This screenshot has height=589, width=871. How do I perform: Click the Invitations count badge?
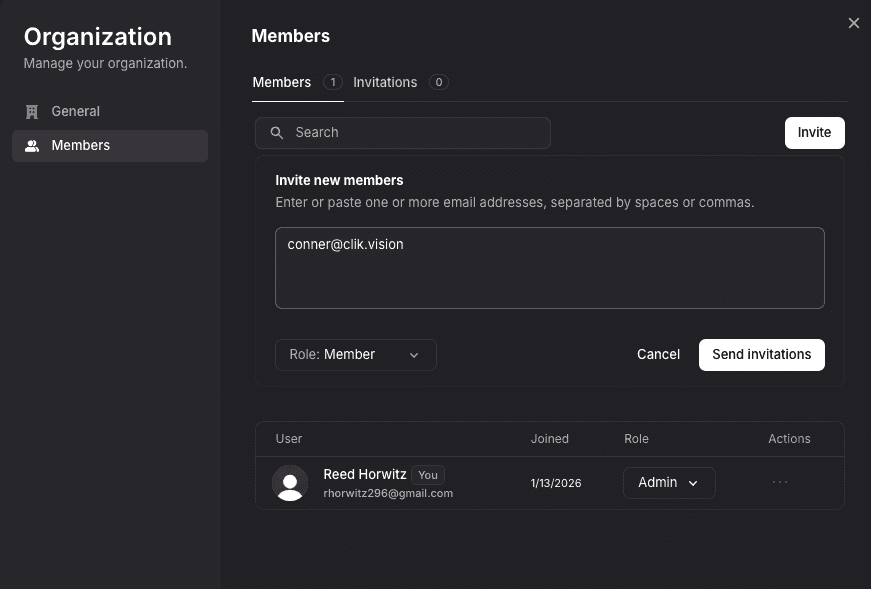tap(439, 82)
